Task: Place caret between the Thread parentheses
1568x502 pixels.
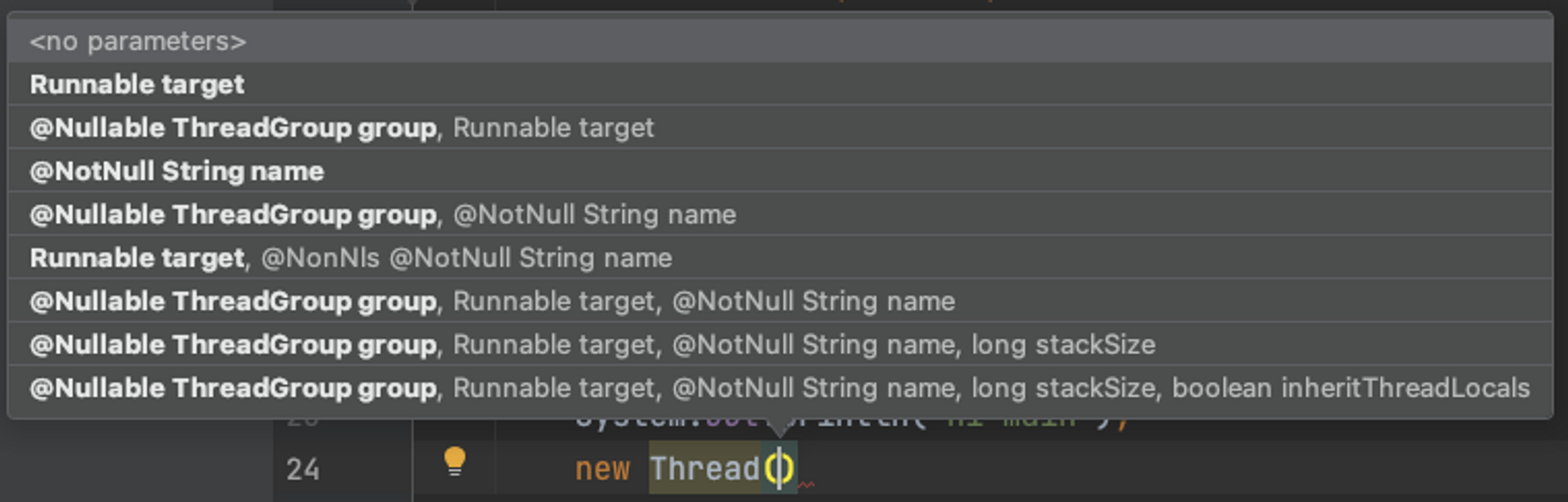Action: 780,469
